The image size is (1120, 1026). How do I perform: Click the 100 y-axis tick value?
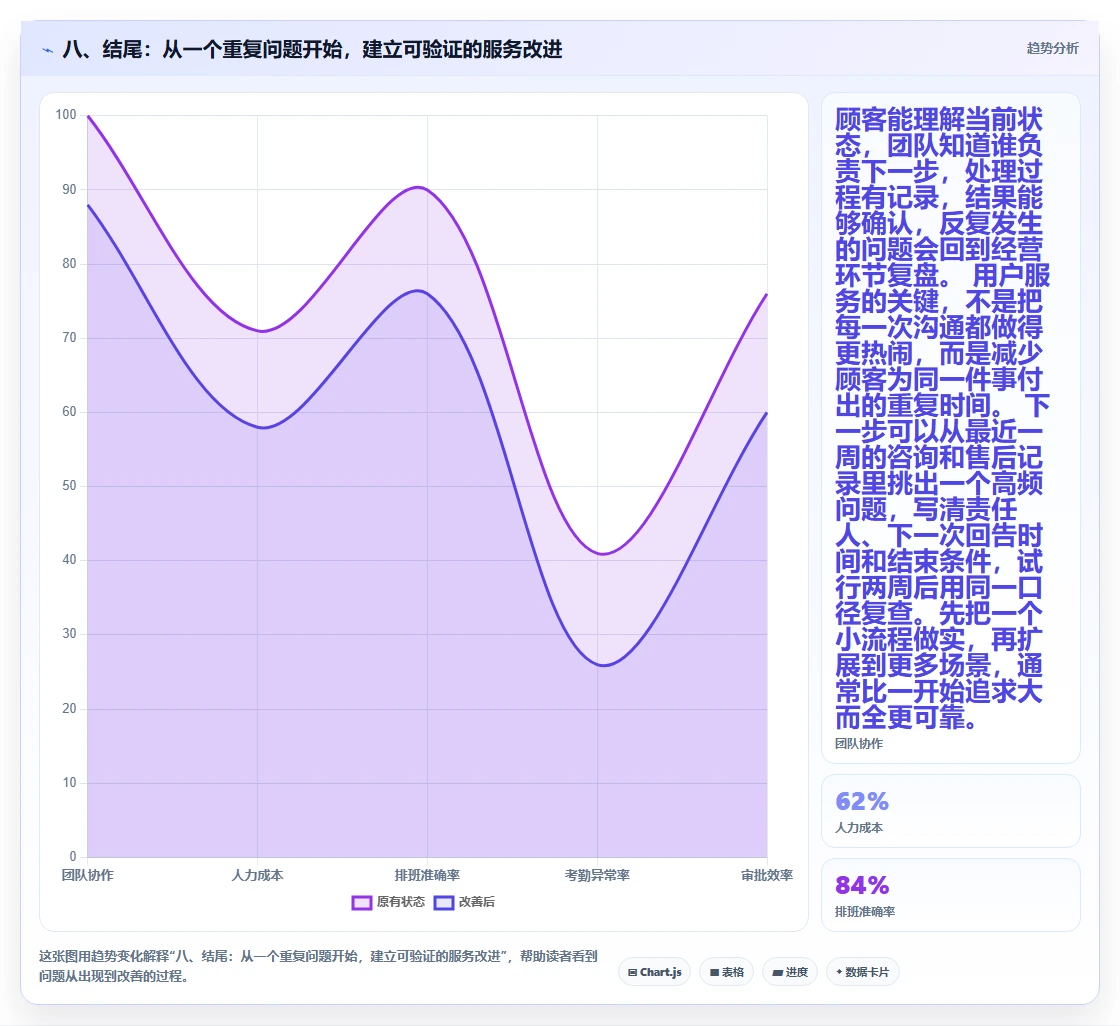coord(66,114)
